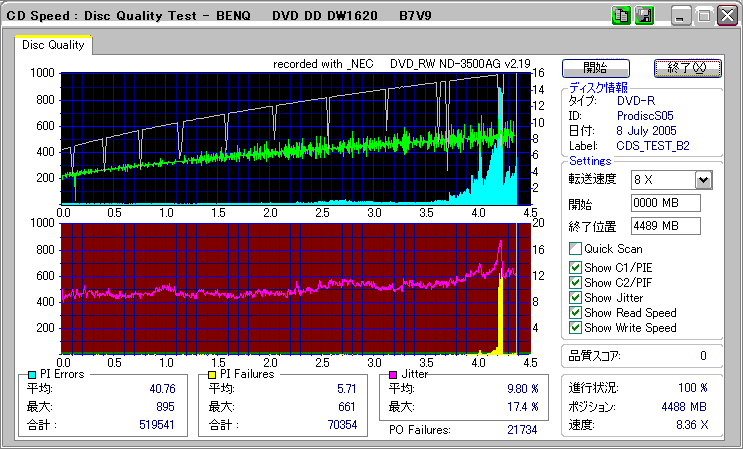Open the 8 X transfer speed dropdown
Viewport: 743px width, 449px height.
[x=702, y=179]
